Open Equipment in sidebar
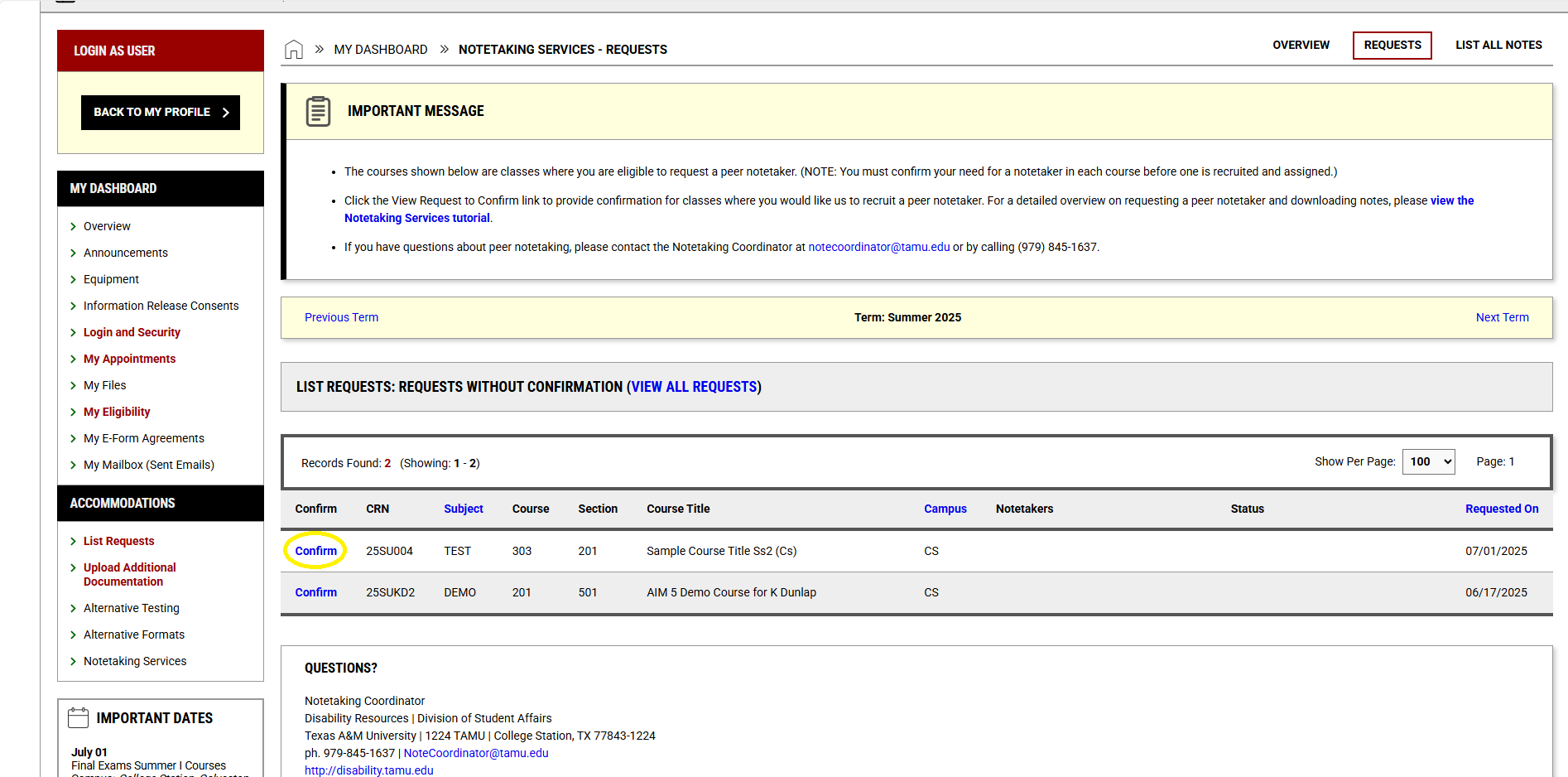Image resolution: width=1568 pixels, height=777 pixels. 111,279
